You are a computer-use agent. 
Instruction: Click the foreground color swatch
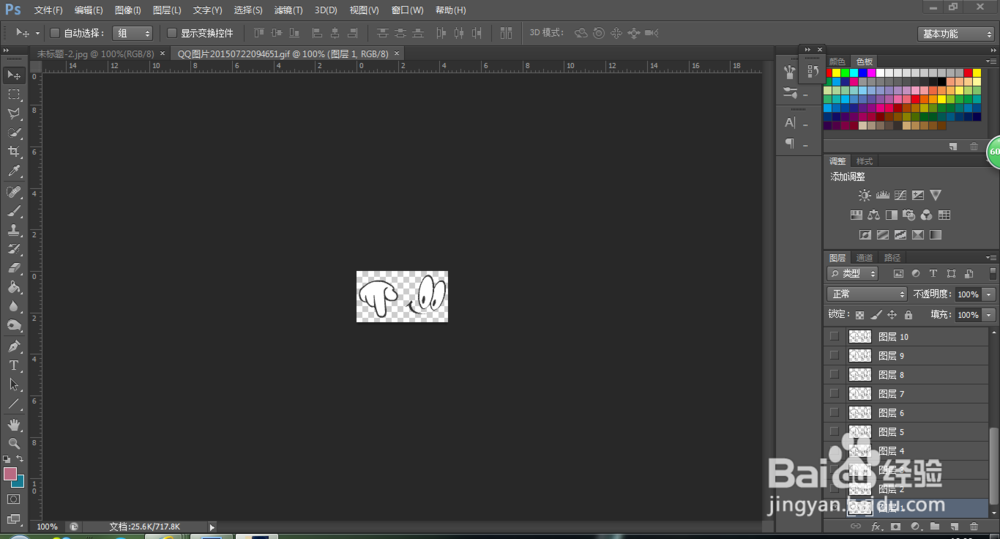coord(10,474)
